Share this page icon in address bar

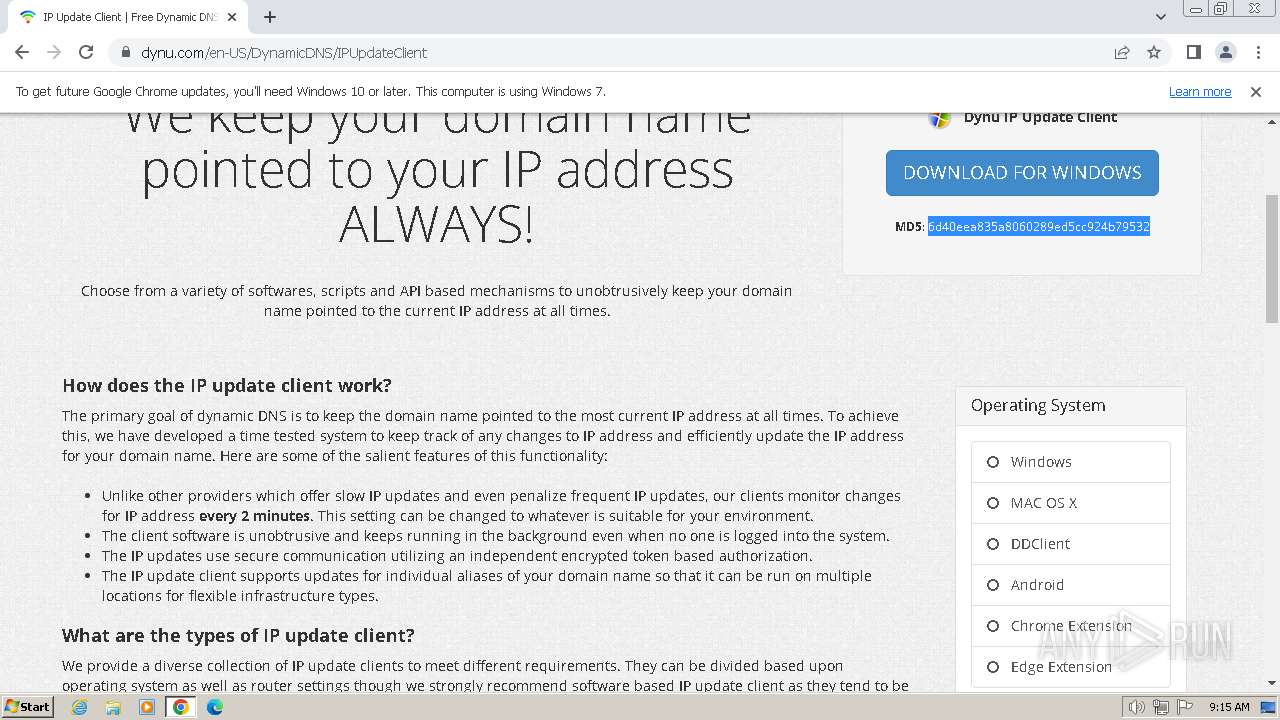pyautogui.click(x=1122, y=52)
